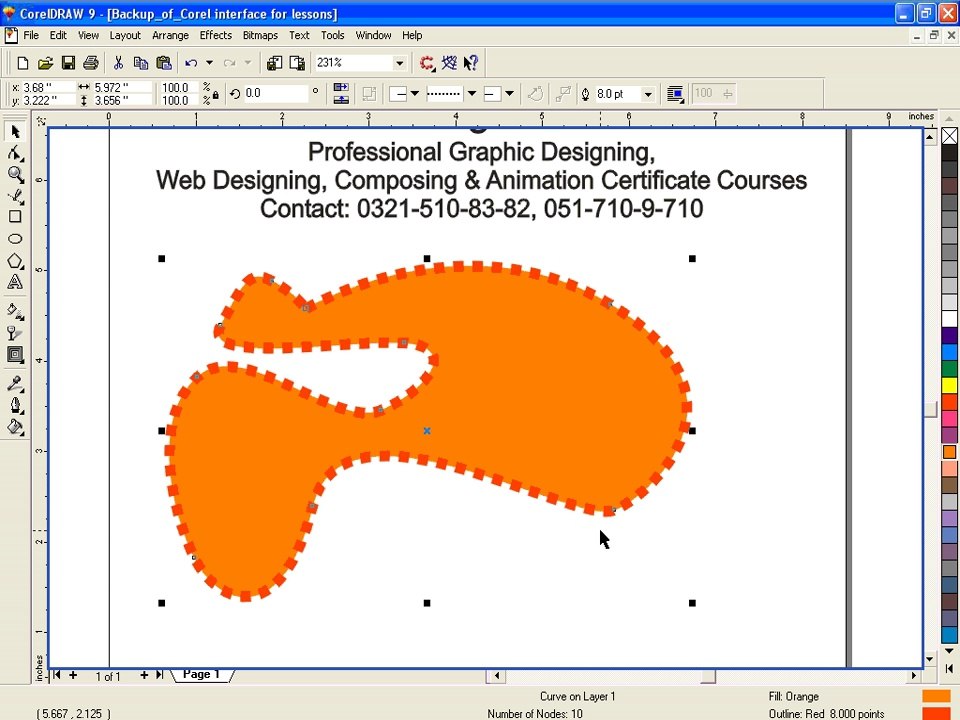Add a page before with plus button
The width and height of the screenshot is (960, 720).
73,675
